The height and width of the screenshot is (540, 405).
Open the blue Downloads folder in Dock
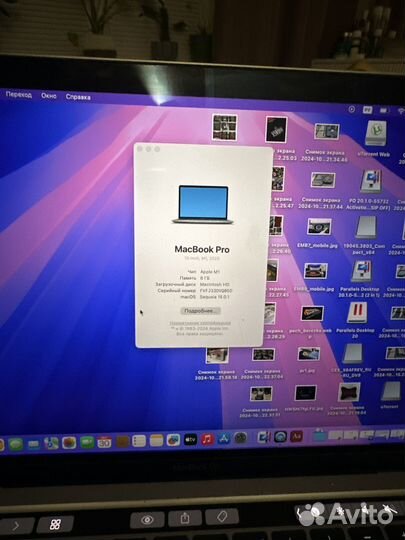[320, 435]
